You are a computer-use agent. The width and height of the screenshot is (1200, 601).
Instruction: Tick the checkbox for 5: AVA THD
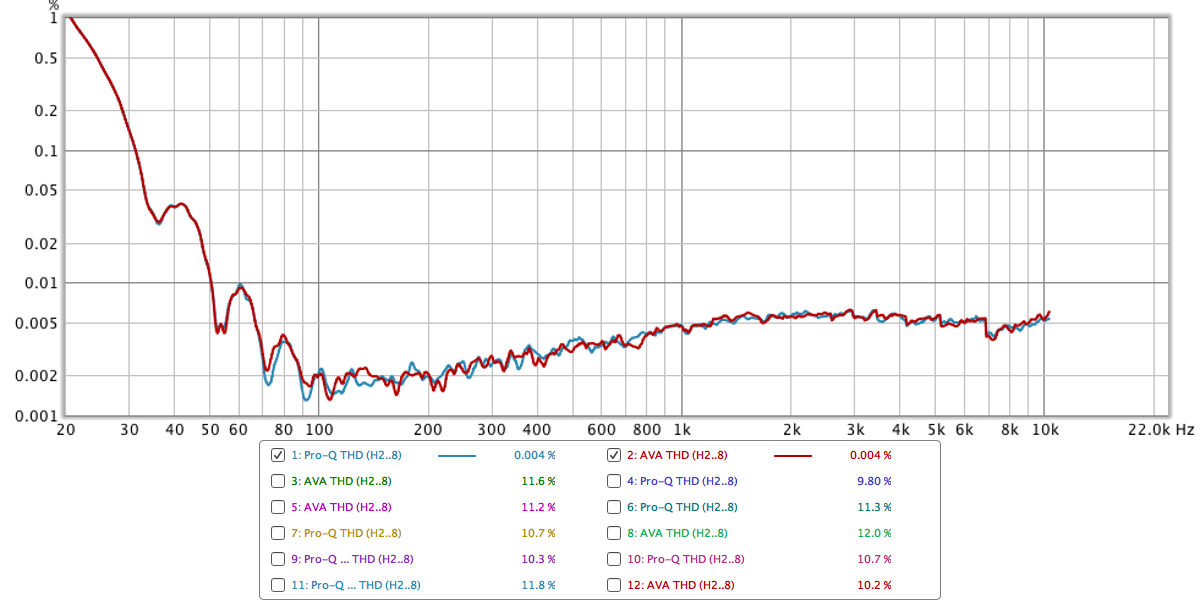click(x=278, y=507)
